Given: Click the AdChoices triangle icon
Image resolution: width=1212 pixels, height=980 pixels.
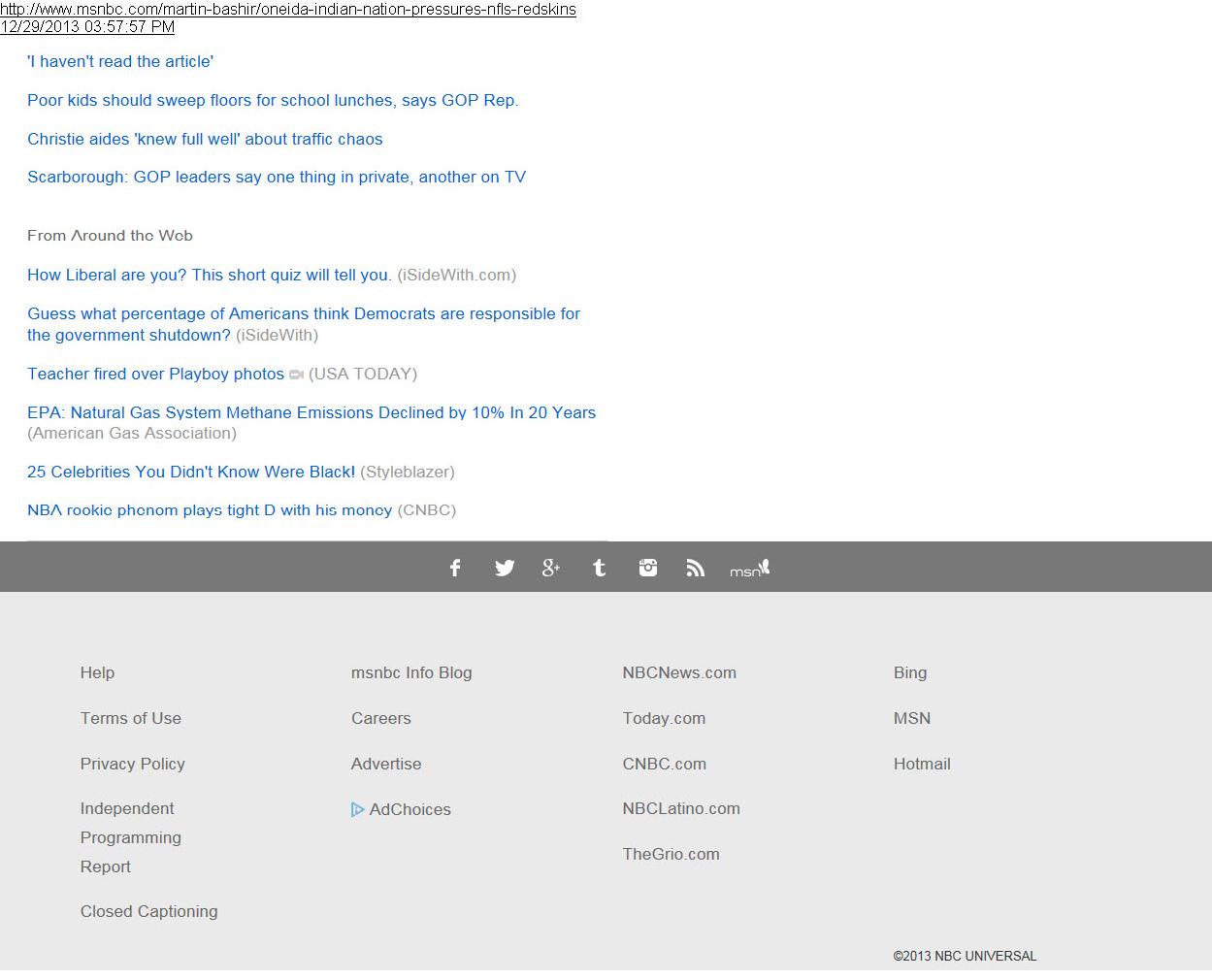Looking at the screenshot, I should pos(357,809).
